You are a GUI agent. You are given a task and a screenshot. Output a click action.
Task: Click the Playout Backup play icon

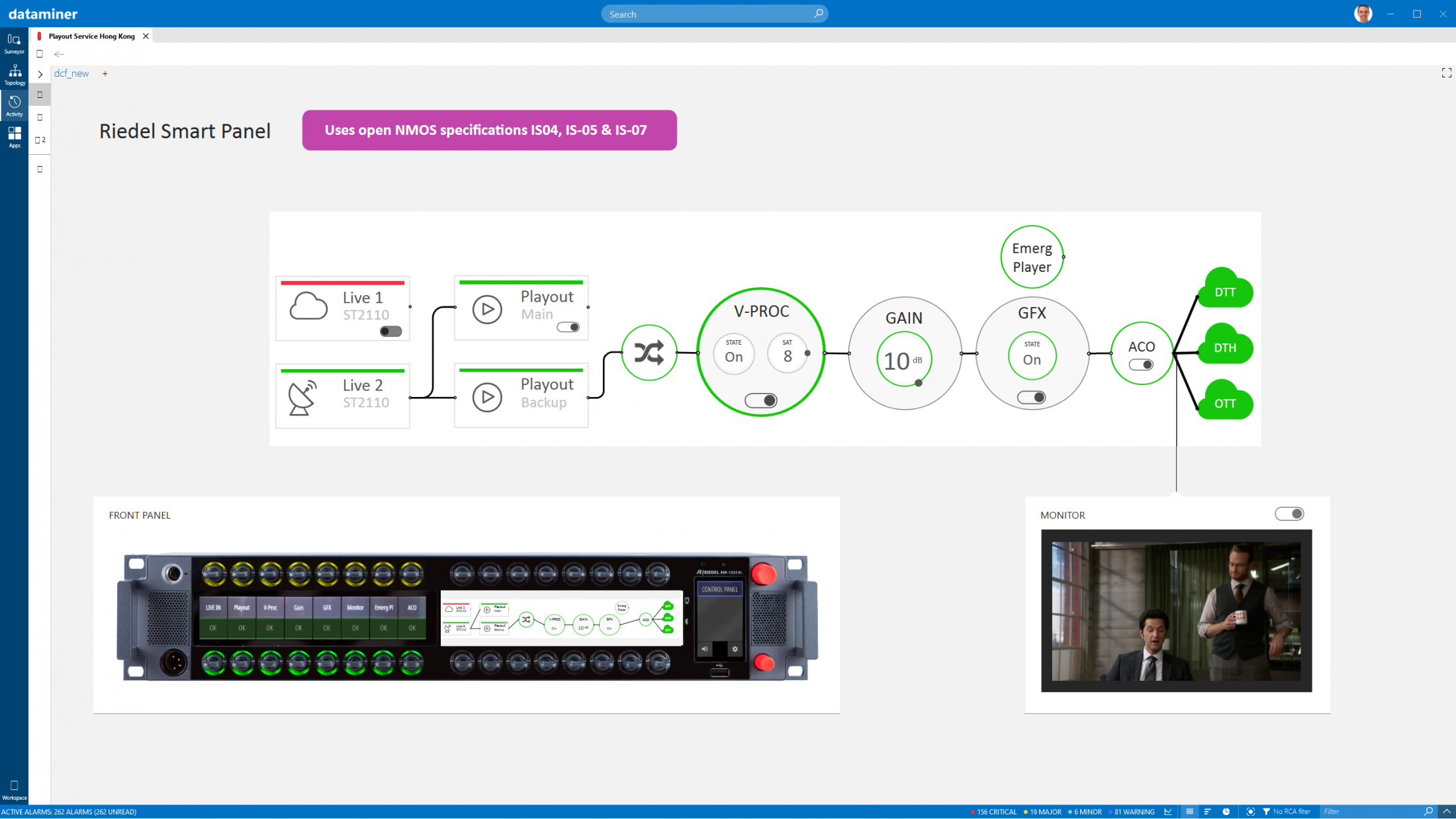click(487, 397)
